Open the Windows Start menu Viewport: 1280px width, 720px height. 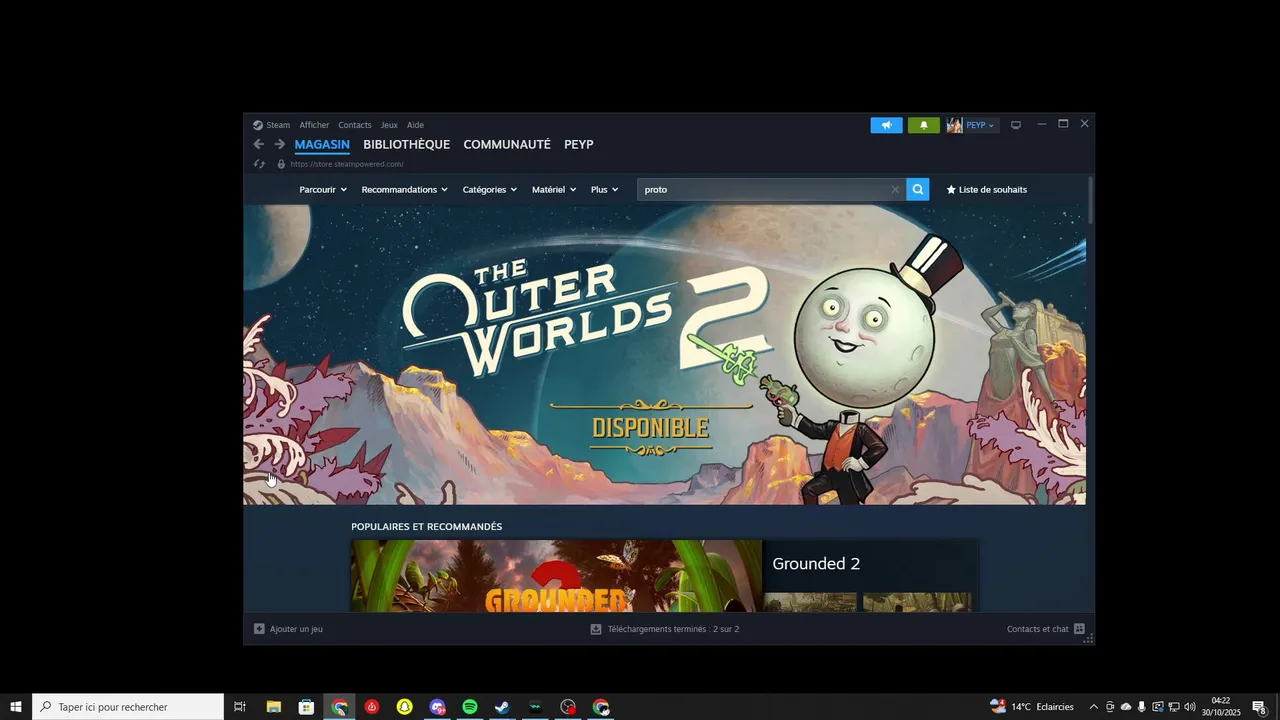point(16,707)
